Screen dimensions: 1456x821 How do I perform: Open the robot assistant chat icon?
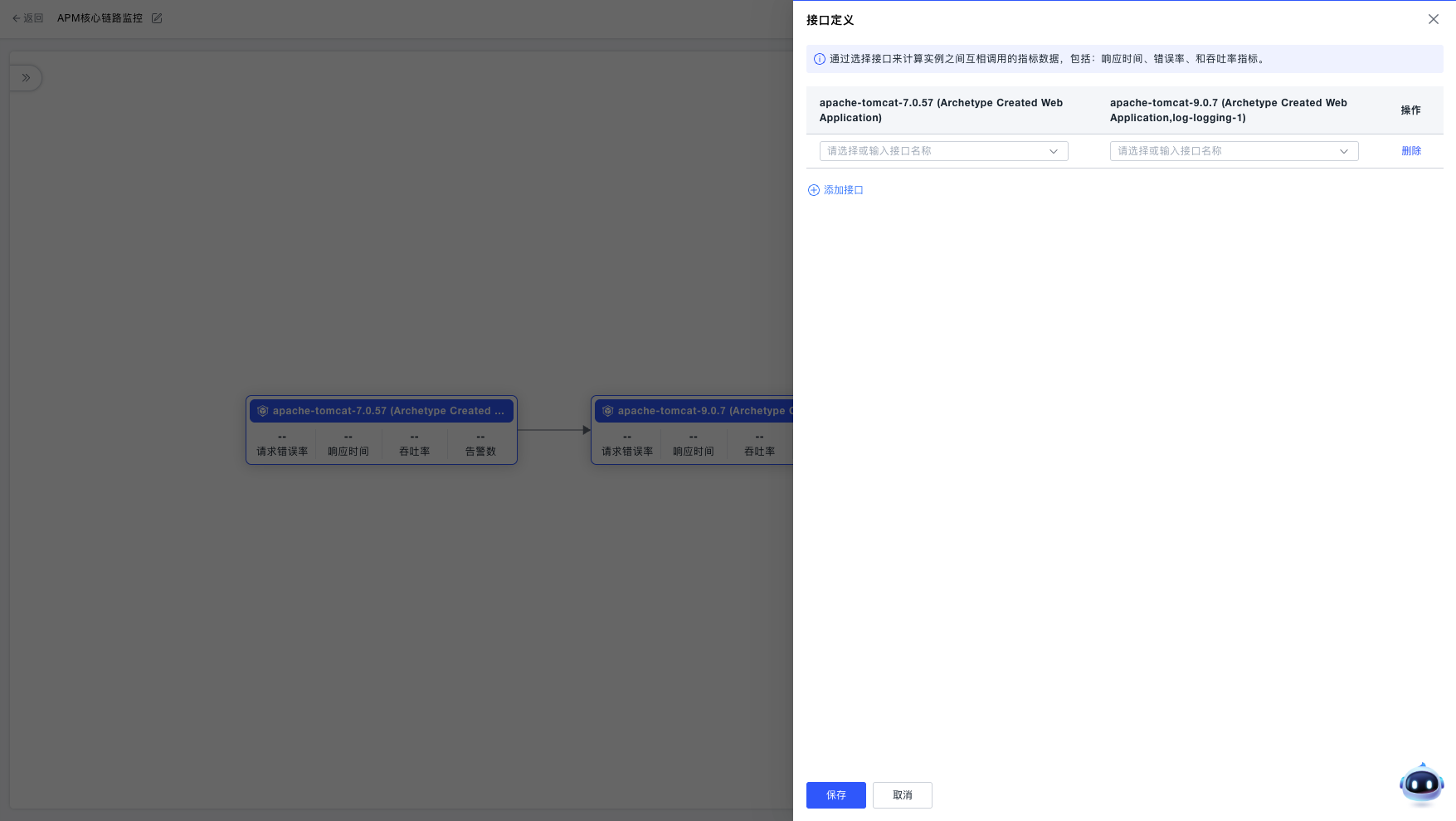pyautogui.click(x=1421, y=784)
